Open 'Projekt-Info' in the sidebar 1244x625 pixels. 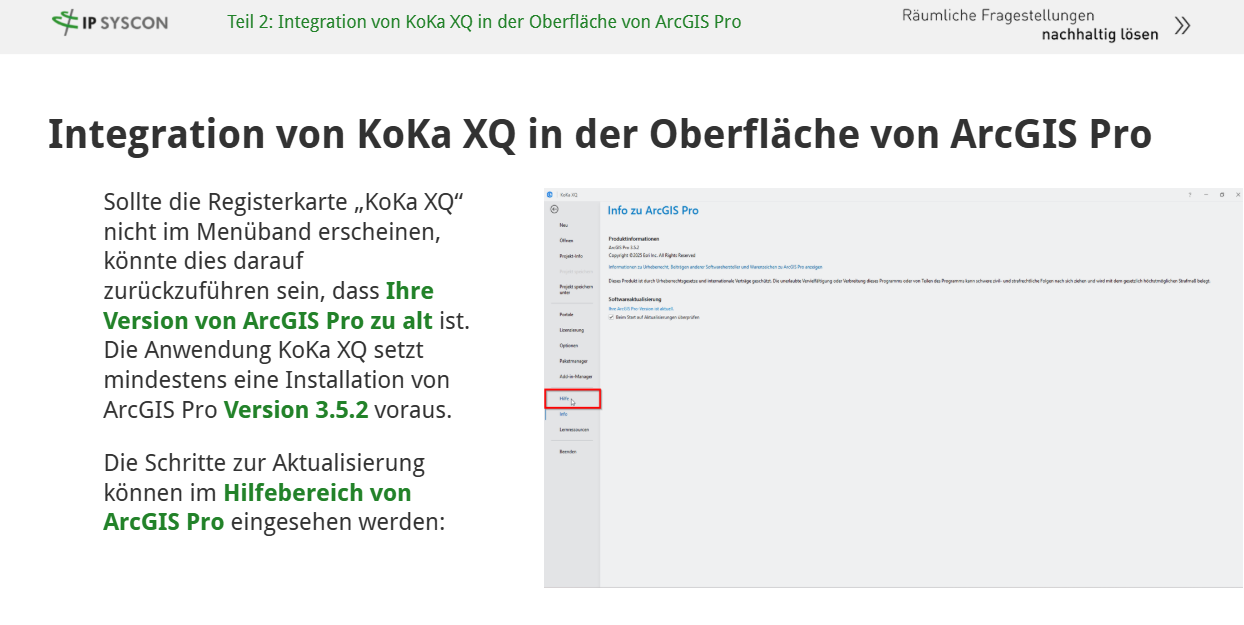[x=572, y=256]
